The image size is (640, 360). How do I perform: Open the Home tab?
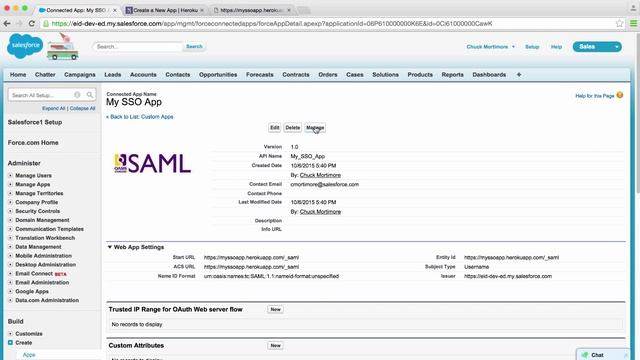(x=18, y=75)
